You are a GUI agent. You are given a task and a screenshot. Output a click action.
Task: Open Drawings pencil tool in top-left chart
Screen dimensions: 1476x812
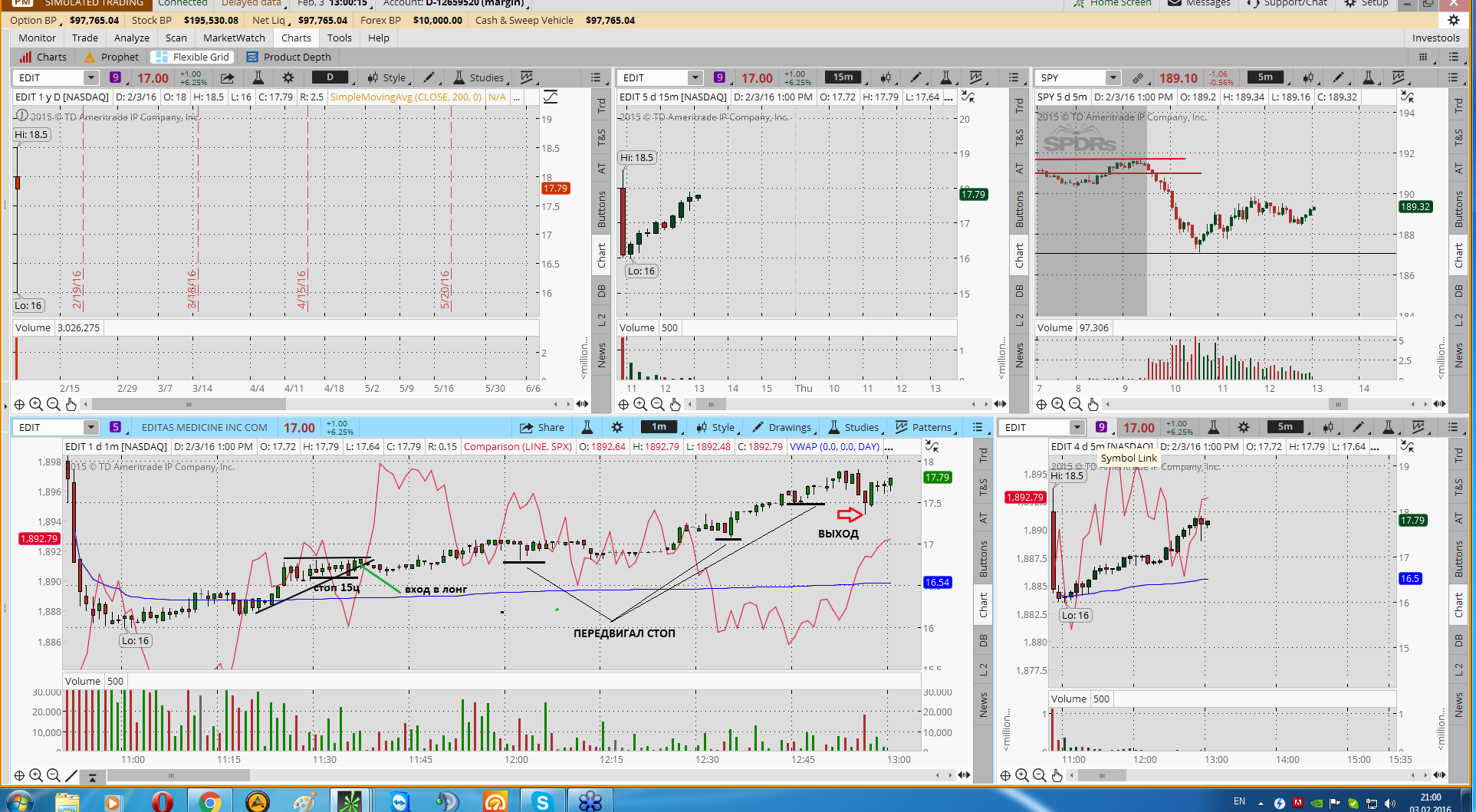429,77
